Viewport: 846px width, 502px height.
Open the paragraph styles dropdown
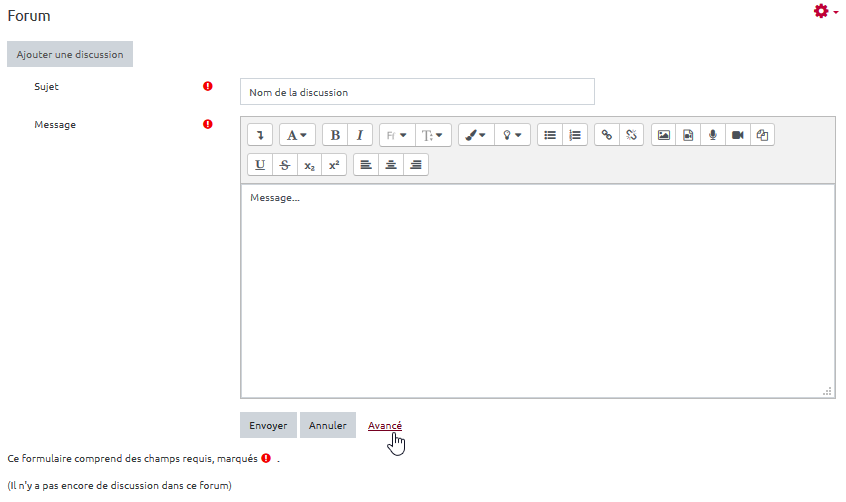point(297,135)
